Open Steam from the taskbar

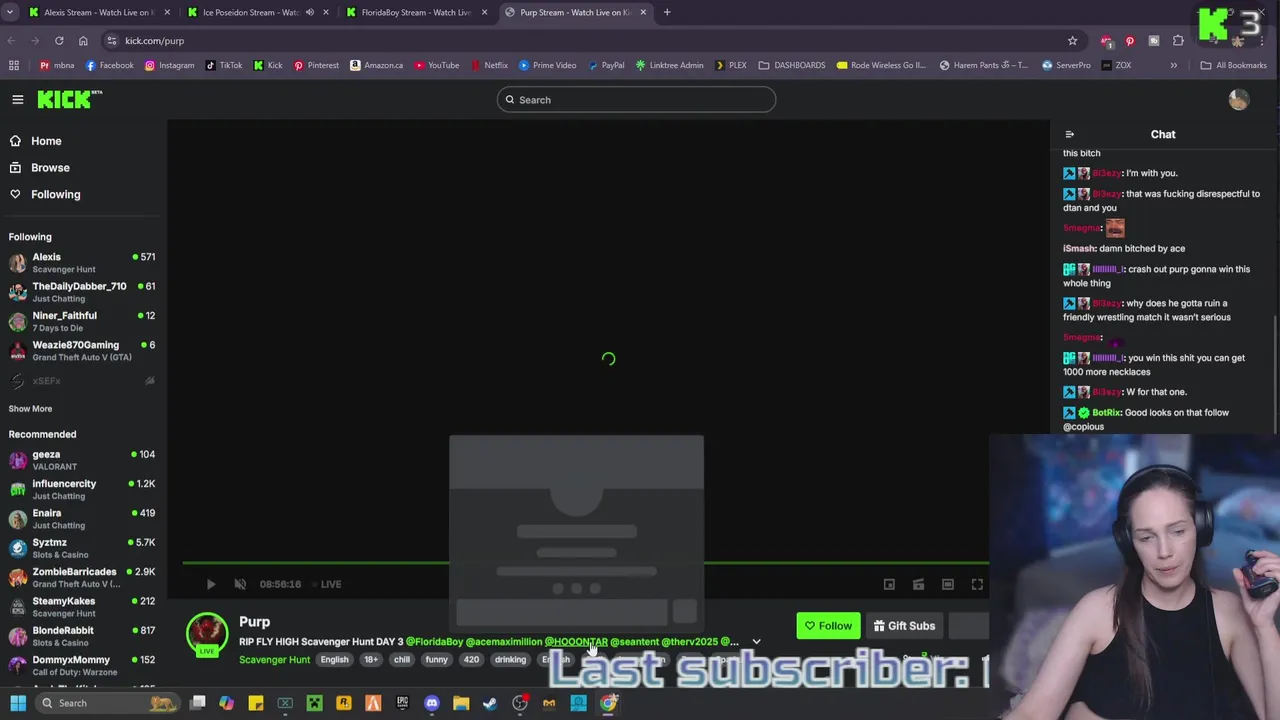tap(490, 703)
